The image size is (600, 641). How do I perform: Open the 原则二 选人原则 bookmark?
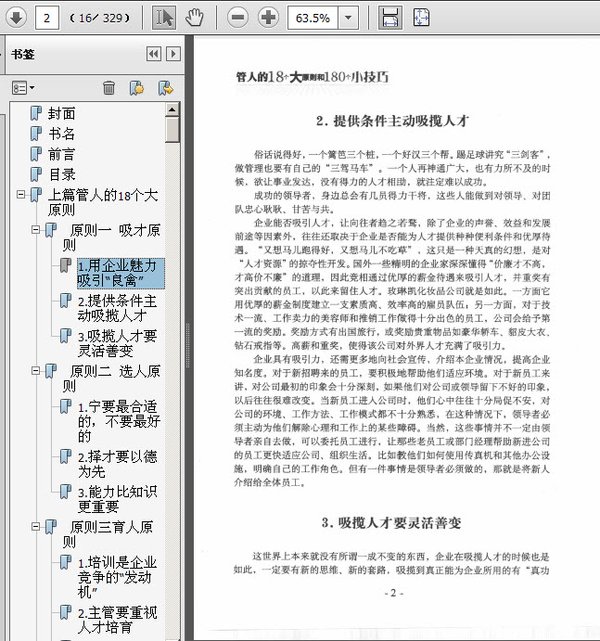[x=112, y=379]
